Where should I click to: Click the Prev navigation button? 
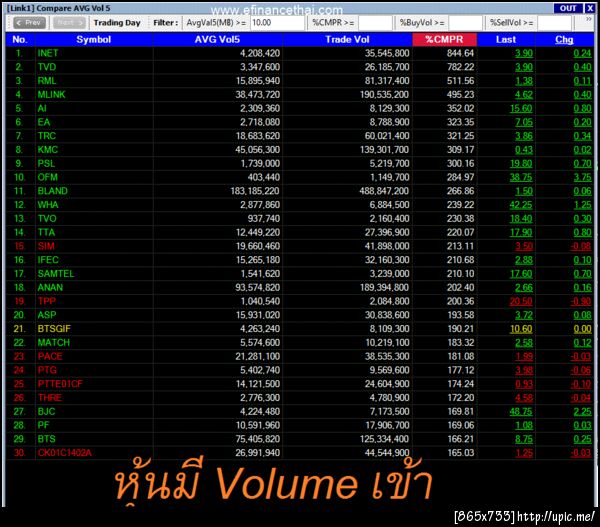pos(29,23)
